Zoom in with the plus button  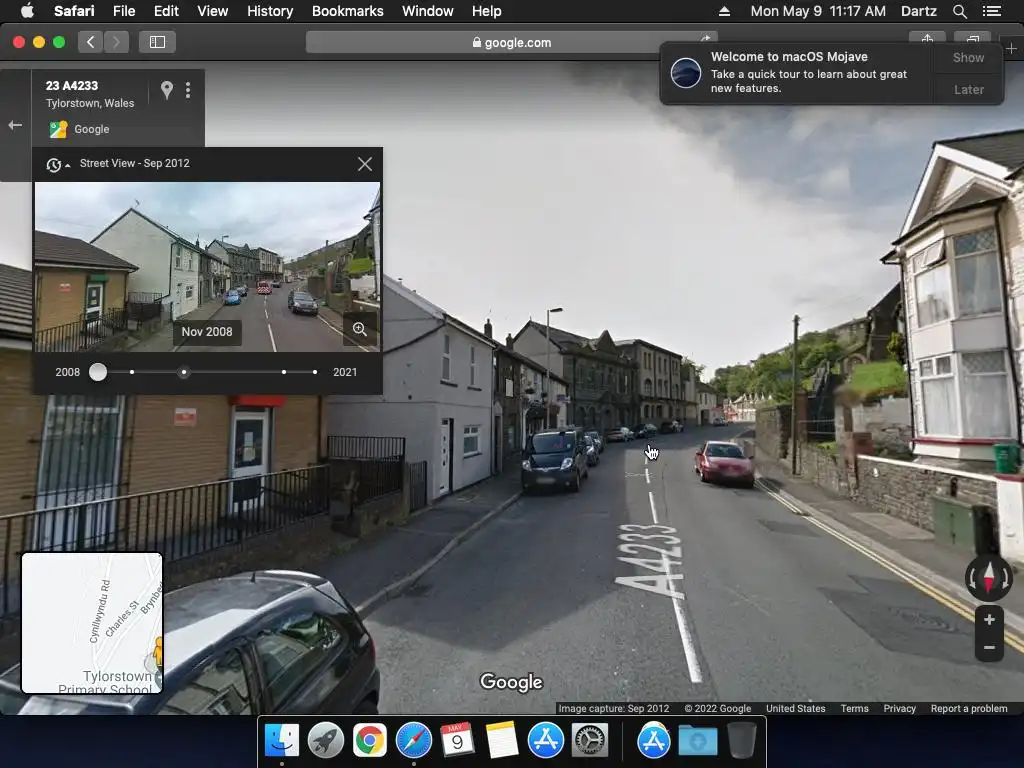tap(989, 619)
